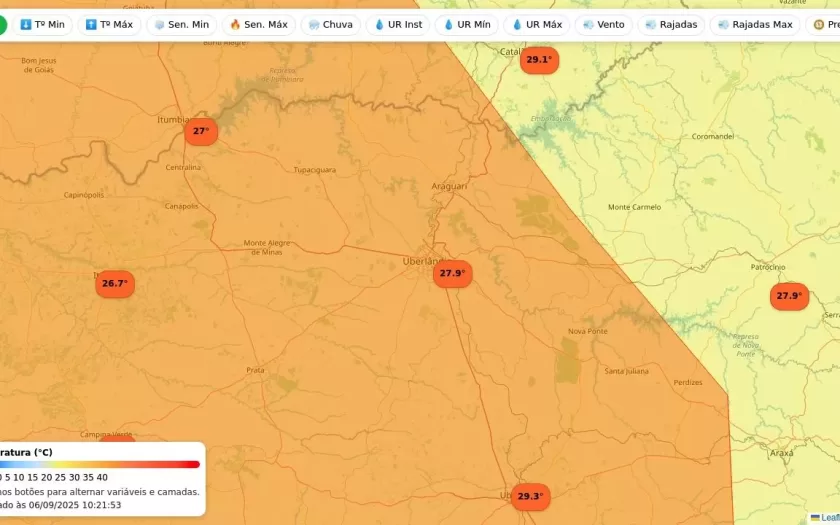The height and width of the screenshot is (525, 840).
Task: Click the temperature color gradient legend bar
Action: 100,464
